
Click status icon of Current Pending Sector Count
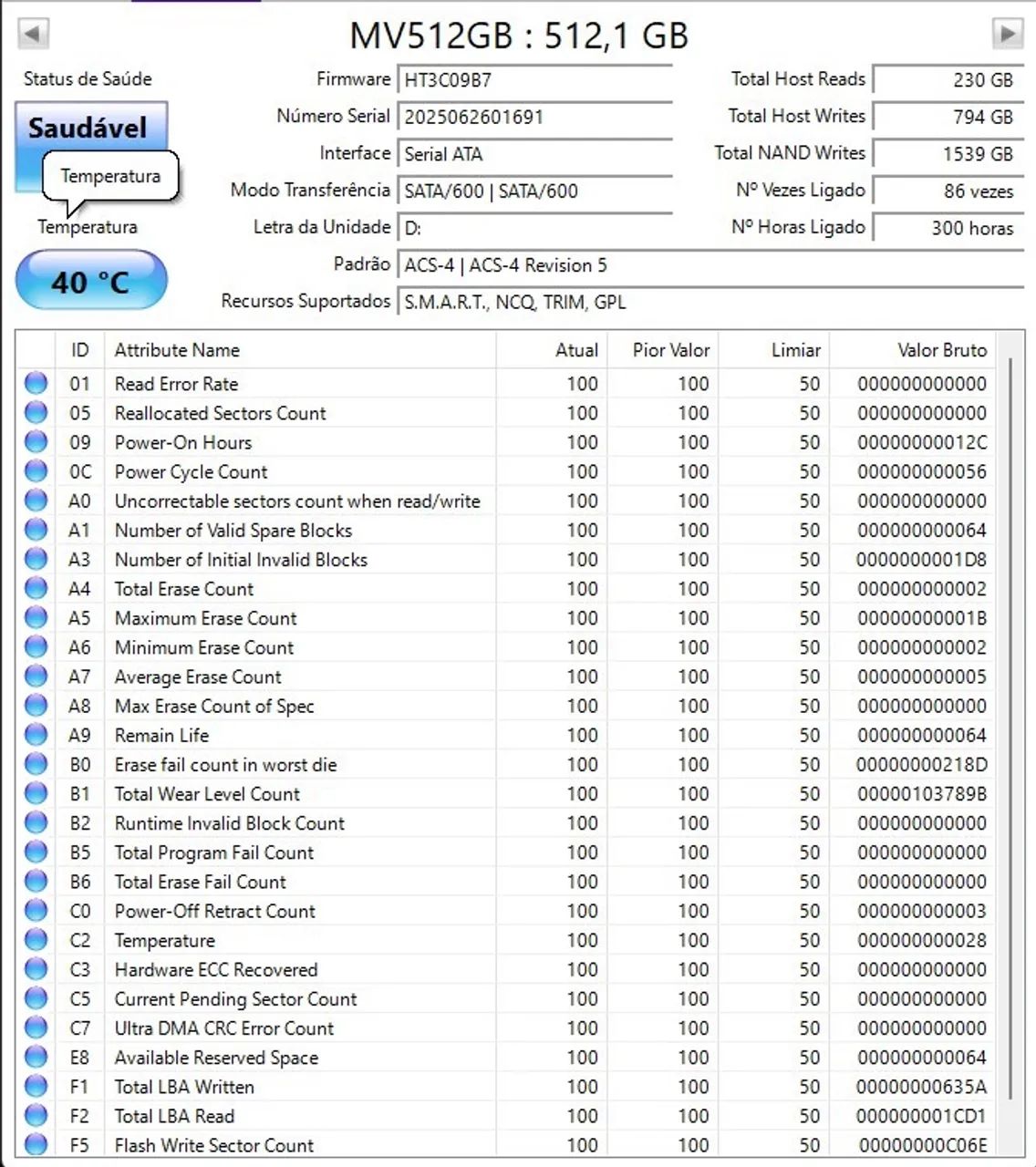(x=36, y=998)
